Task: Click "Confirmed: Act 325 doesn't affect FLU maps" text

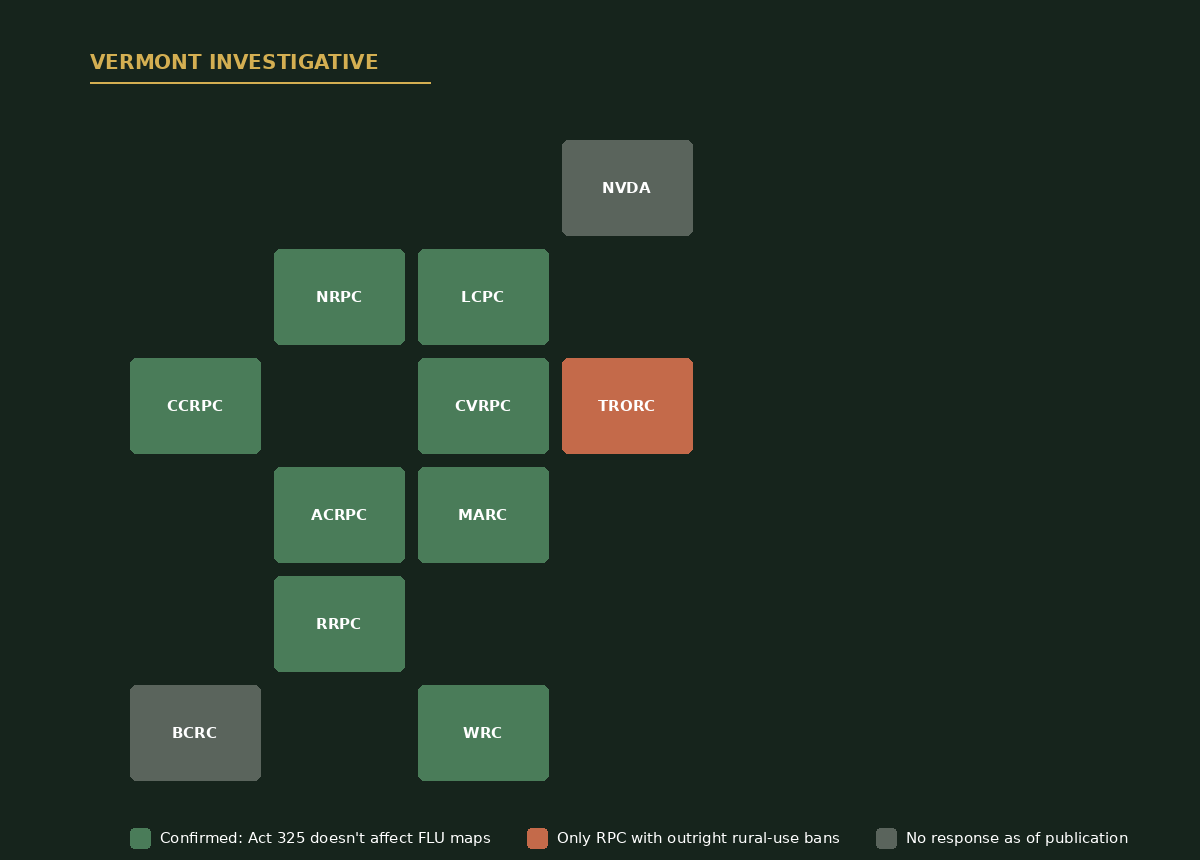Action: tap(325, 839)
